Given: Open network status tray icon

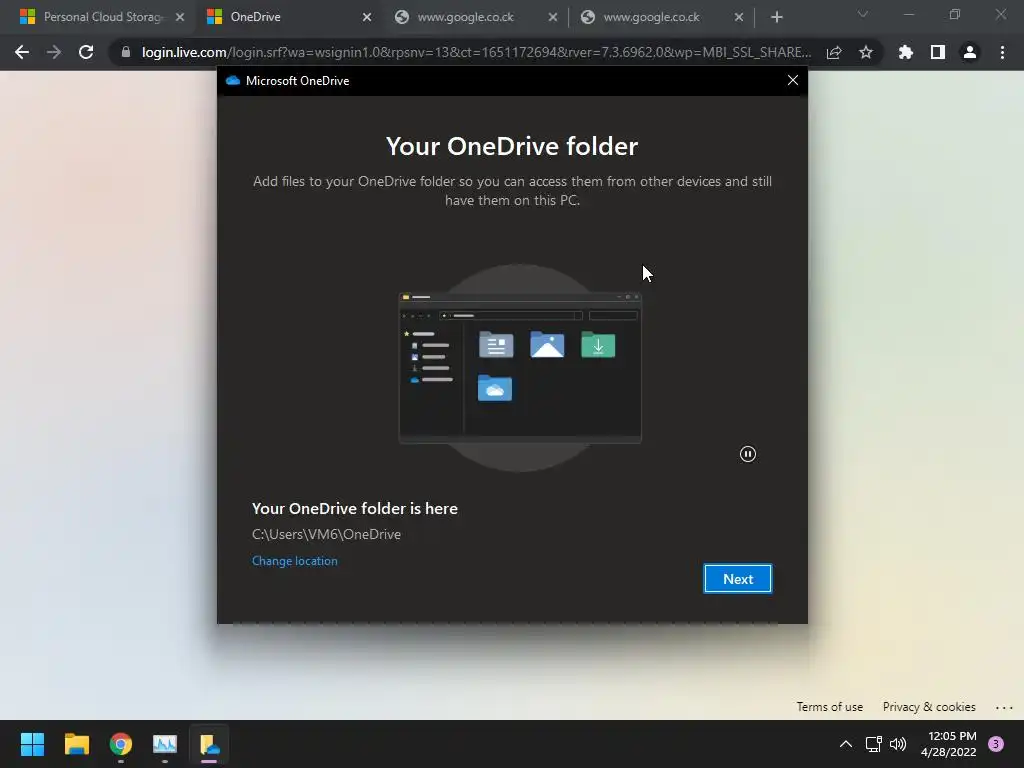Looking at the screenshot, I should 873,744.
